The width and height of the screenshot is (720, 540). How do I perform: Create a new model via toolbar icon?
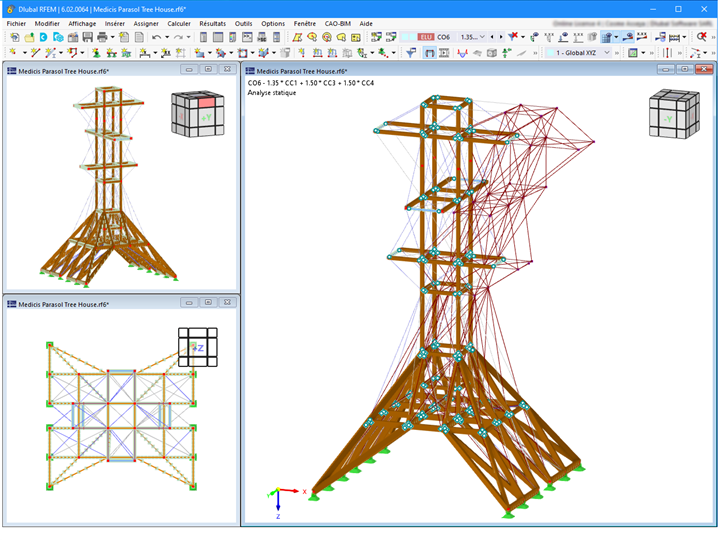[15, 37]
